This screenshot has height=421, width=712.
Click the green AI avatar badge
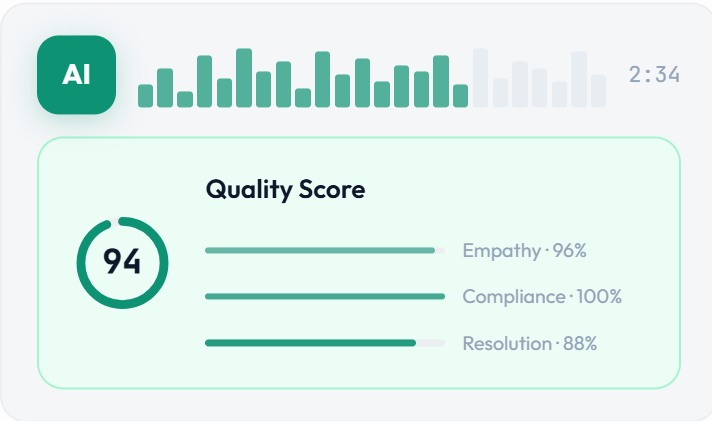click(x=77, y=75)
